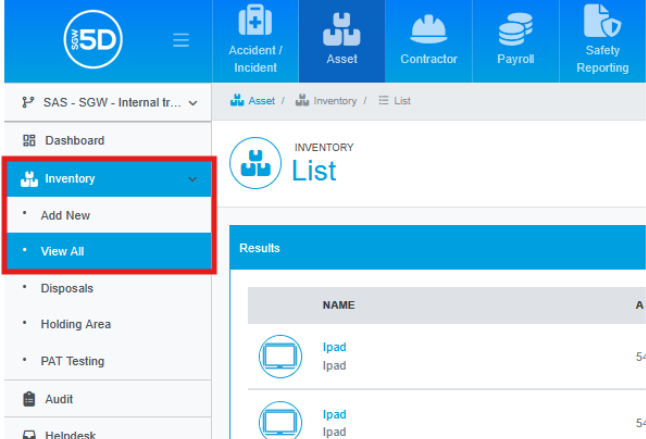The width and height of the screenshot is (646, 439).
Task: Open Dashboard from the sidebar
Action: (x=74, y=141)
